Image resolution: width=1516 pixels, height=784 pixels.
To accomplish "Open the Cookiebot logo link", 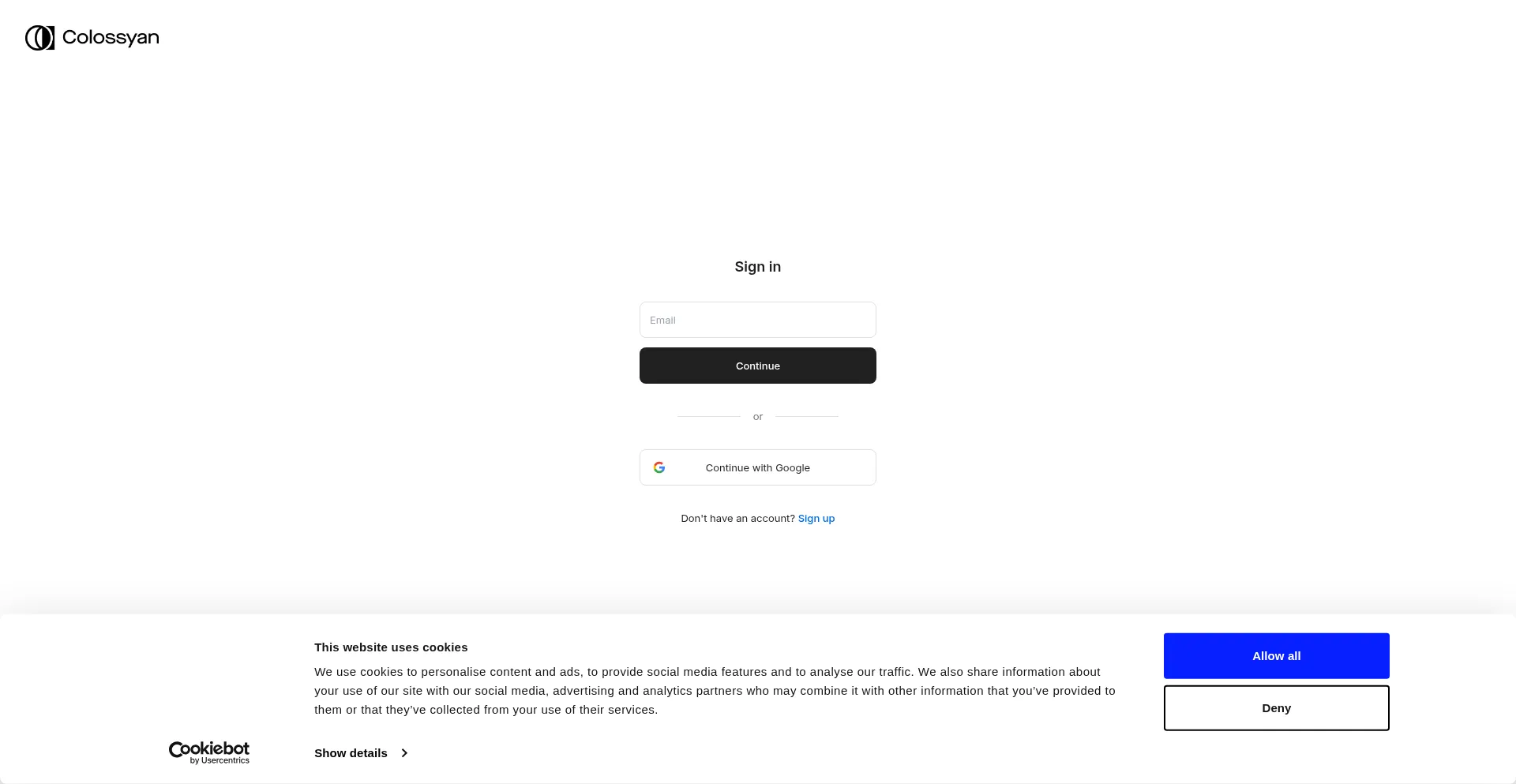I will pyautogui.click(x=209, y=752).
